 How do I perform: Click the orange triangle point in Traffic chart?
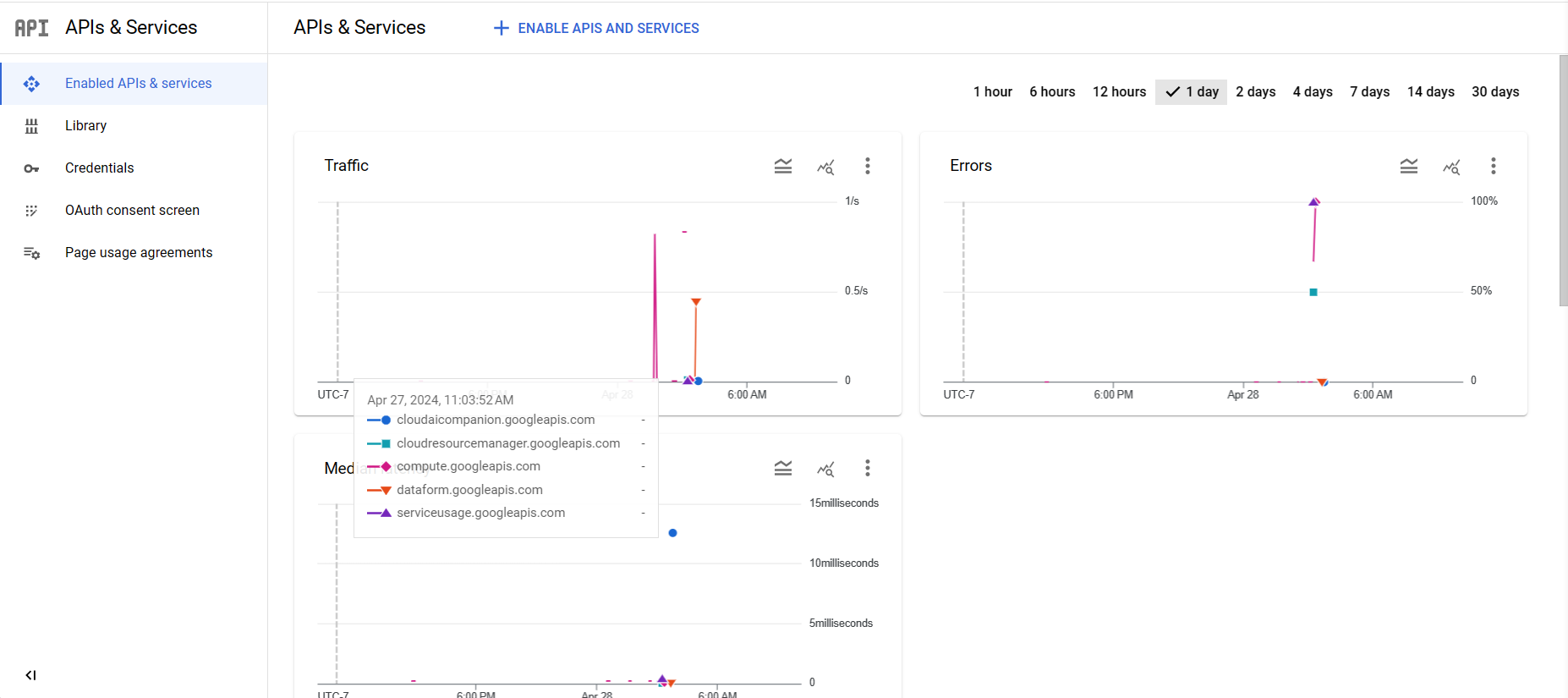pos(696,302)
